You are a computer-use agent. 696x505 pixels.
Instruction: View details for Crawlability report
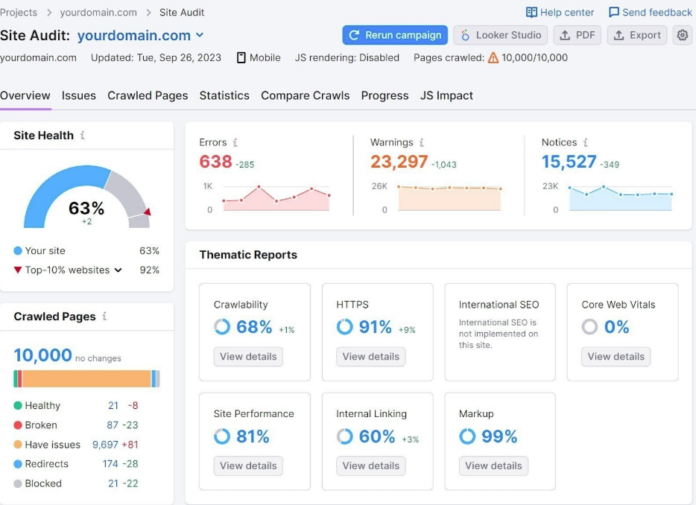(x=248, y=357)
